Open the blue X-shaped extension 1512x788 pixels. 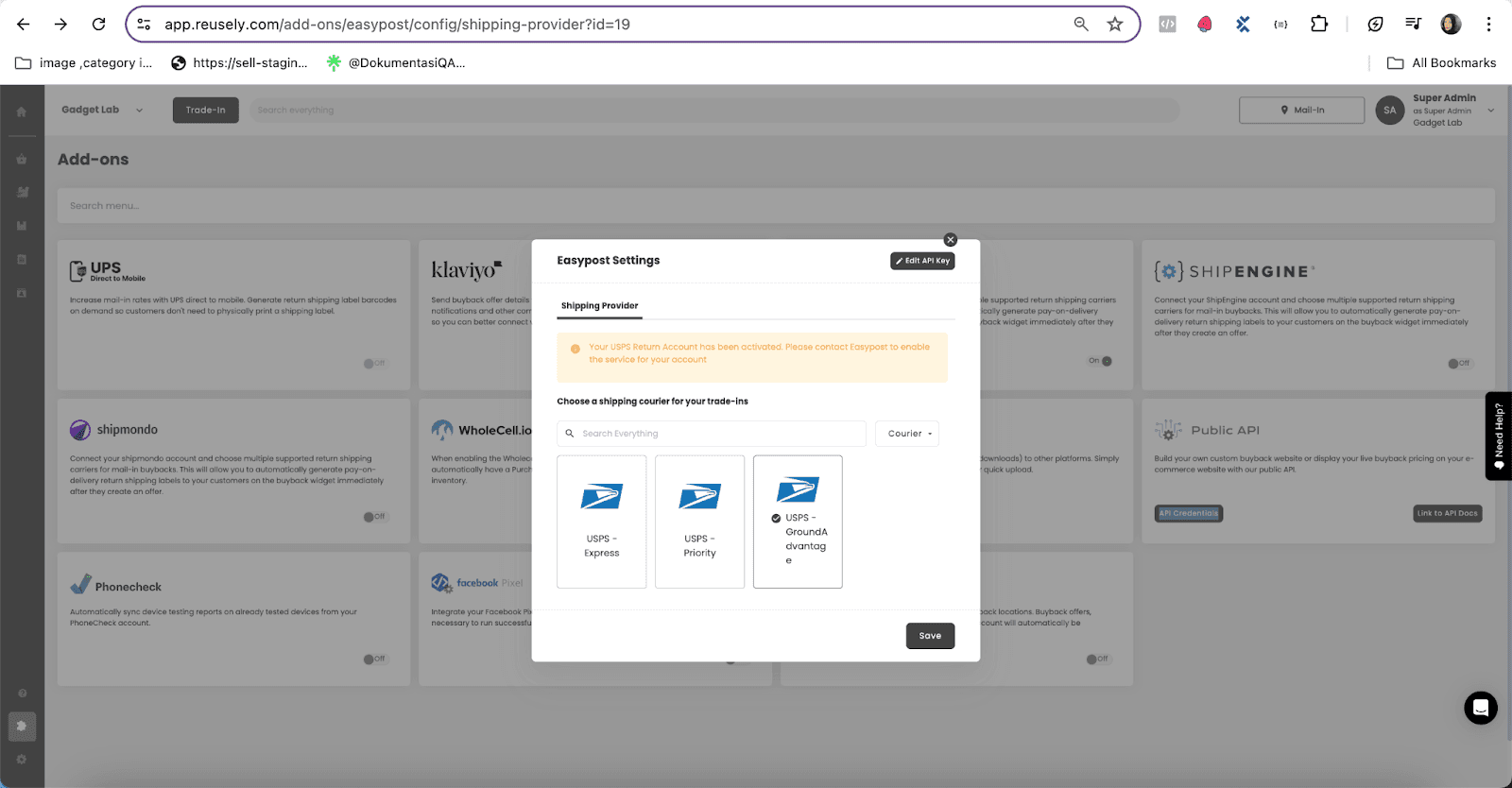tap(1243, 25)
